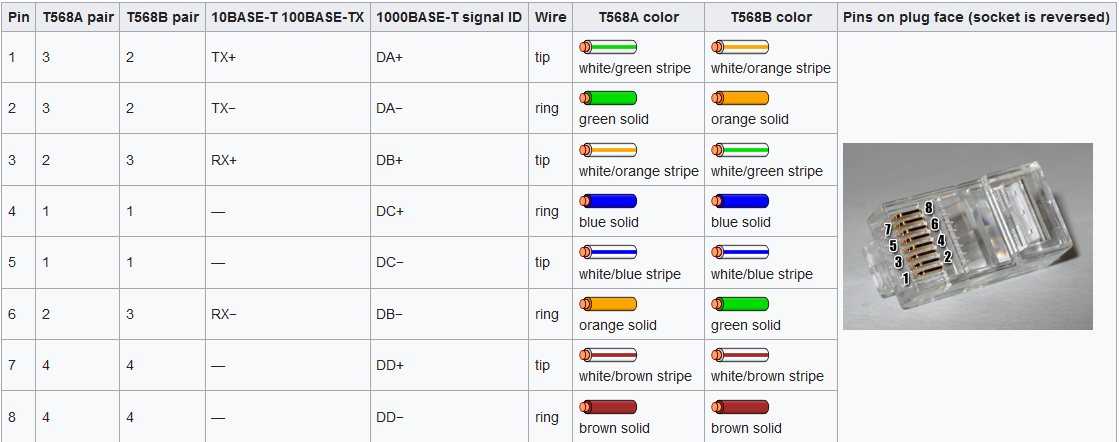
Task: Click the T568B brown solid wire icon
Action: [x=740, y=407]
